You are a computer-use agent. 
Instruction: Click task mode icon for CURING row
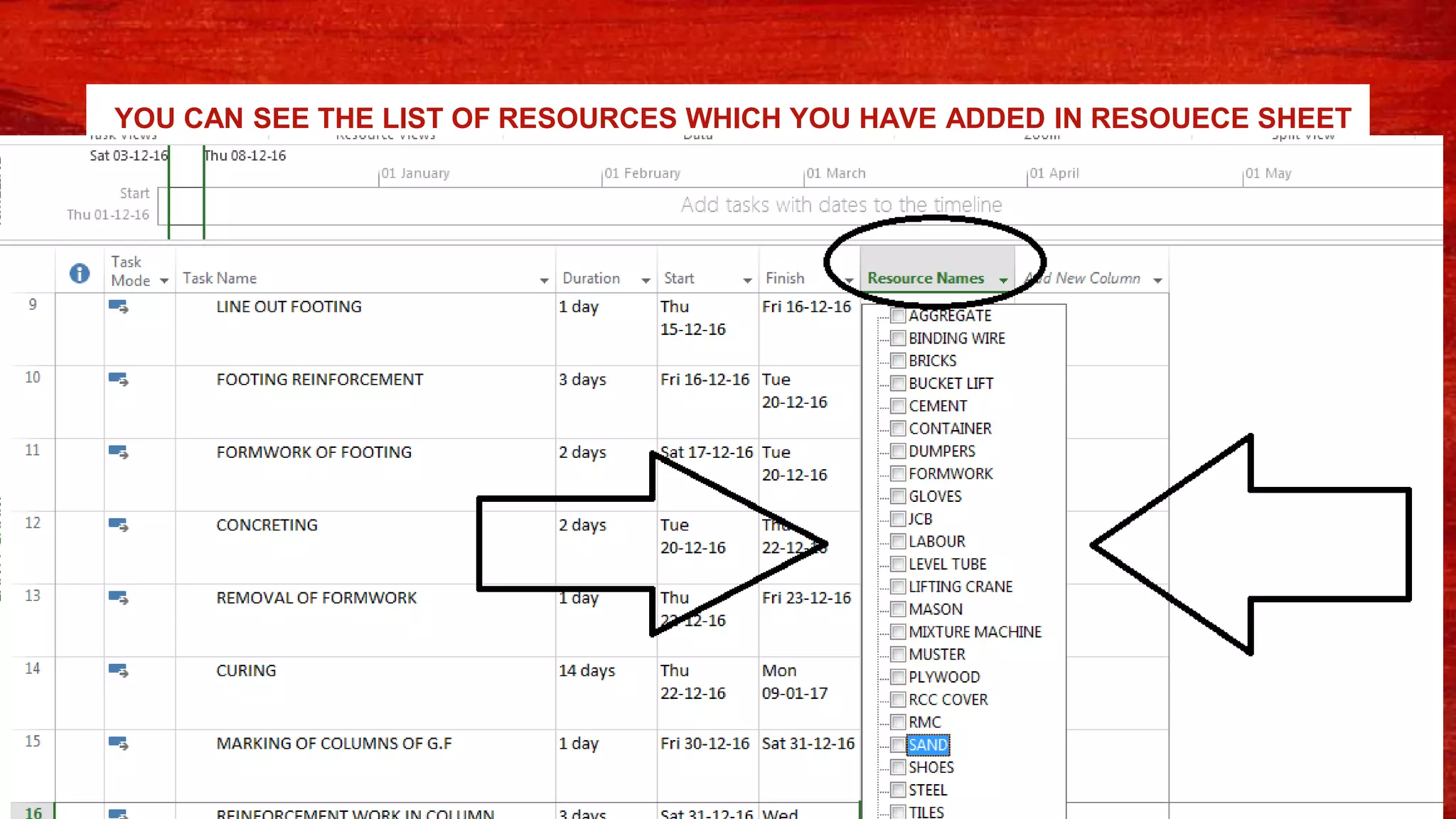click(x=118, y=670)
